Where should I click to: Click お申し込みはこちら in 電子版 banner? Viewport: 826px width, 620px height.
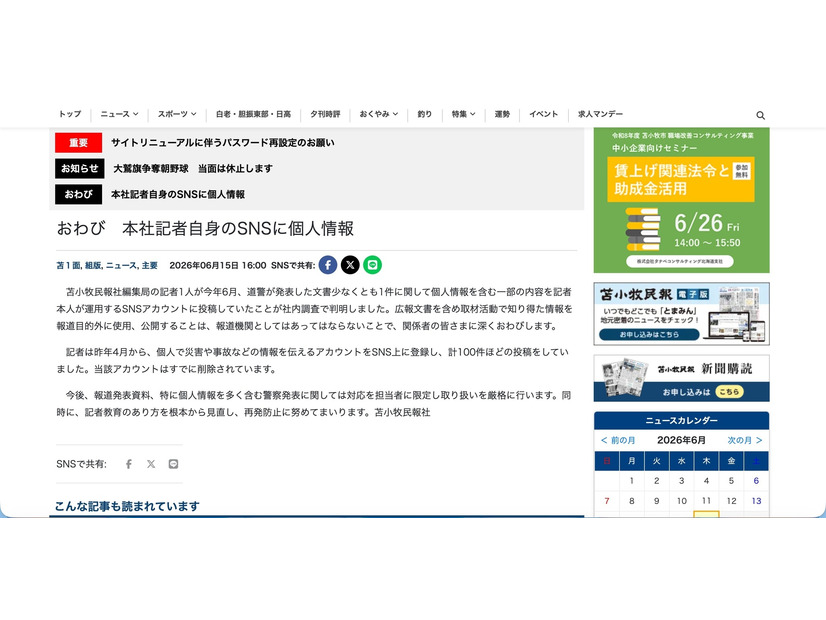click(649, 334)
